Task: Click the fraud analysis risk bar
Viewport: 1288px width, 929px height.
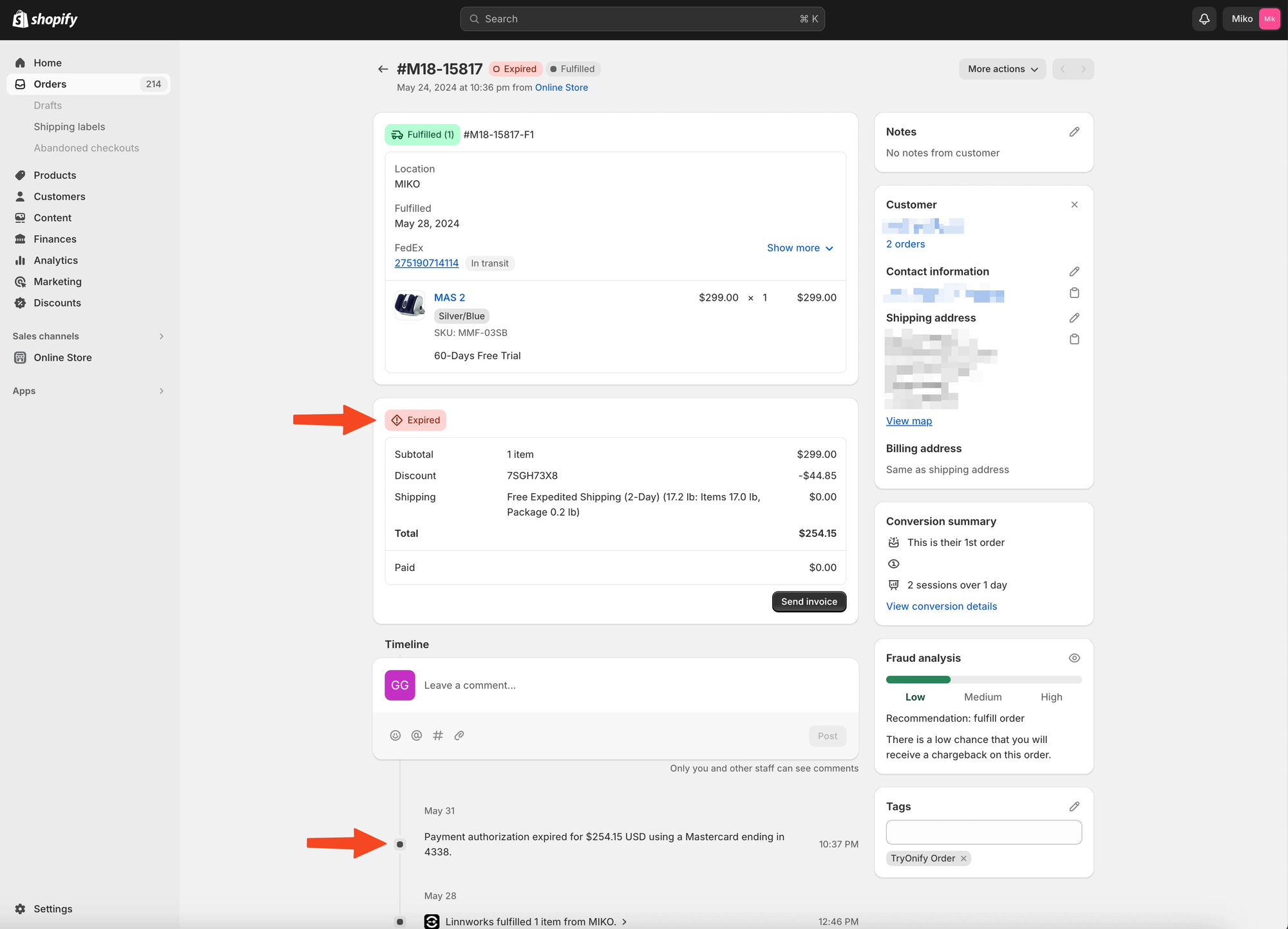Action: pyautogui.click(x=983, y=680)
